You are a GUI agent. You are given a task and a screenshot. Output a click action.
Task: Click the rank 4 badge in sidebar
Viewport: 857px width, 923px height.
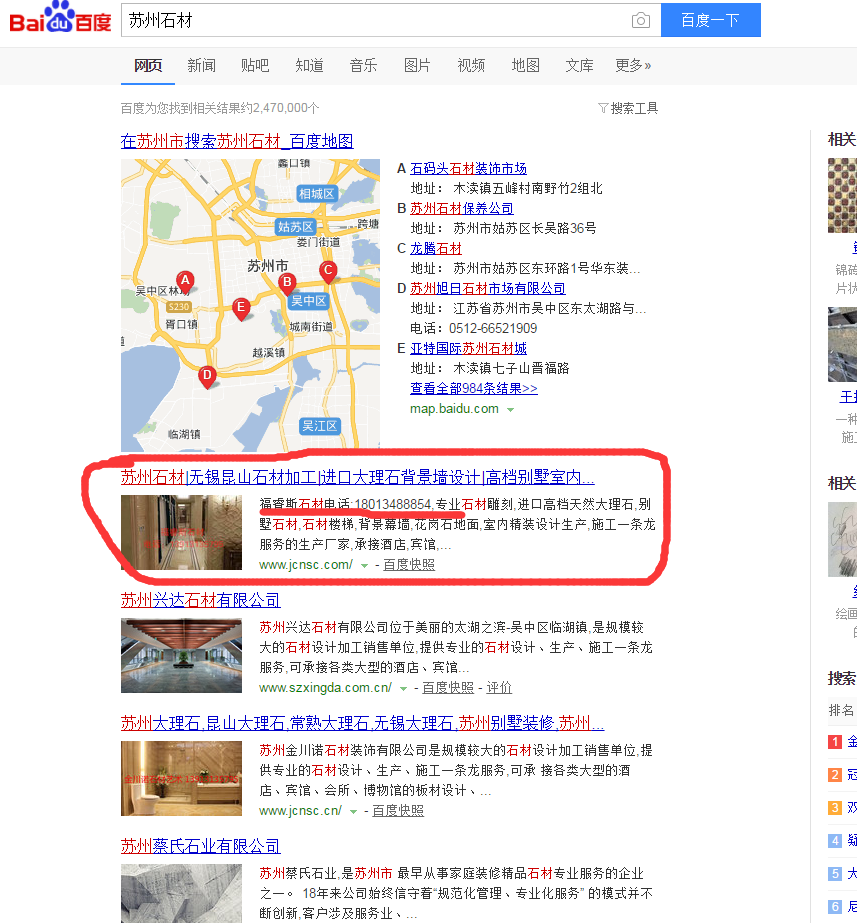tap(835, 841)
